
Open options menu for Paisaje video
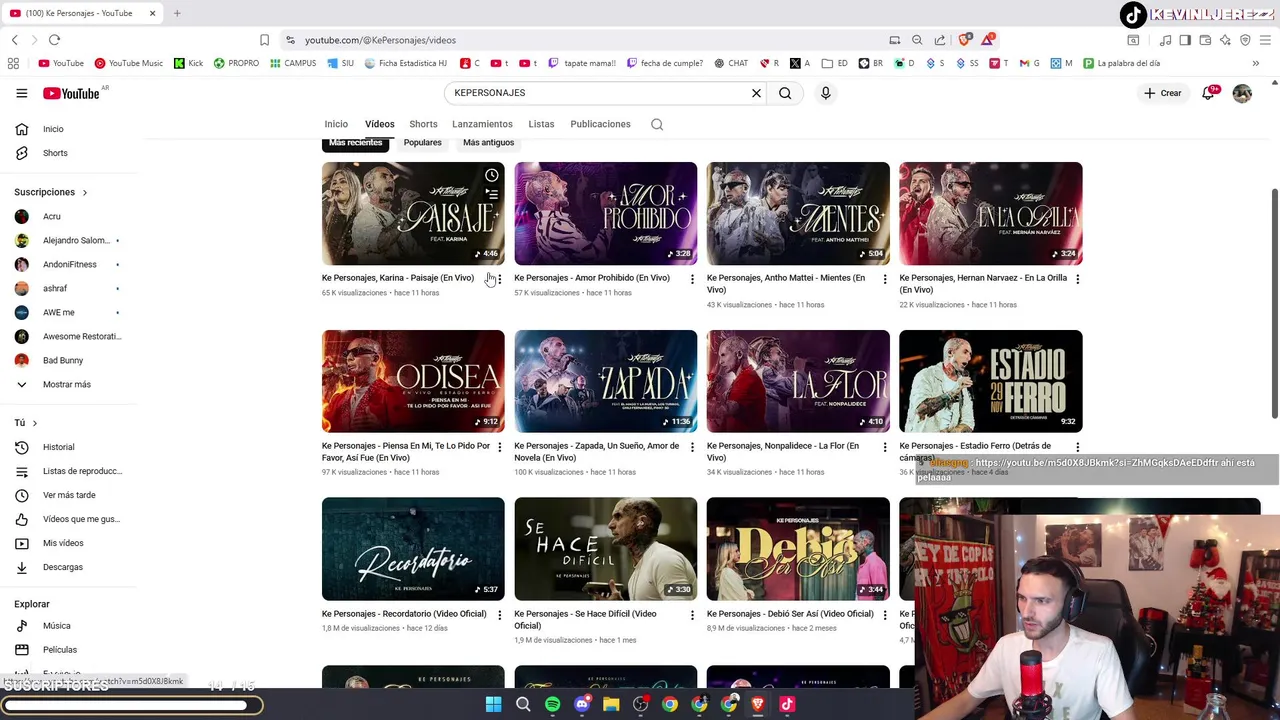(x=500, y=279)
